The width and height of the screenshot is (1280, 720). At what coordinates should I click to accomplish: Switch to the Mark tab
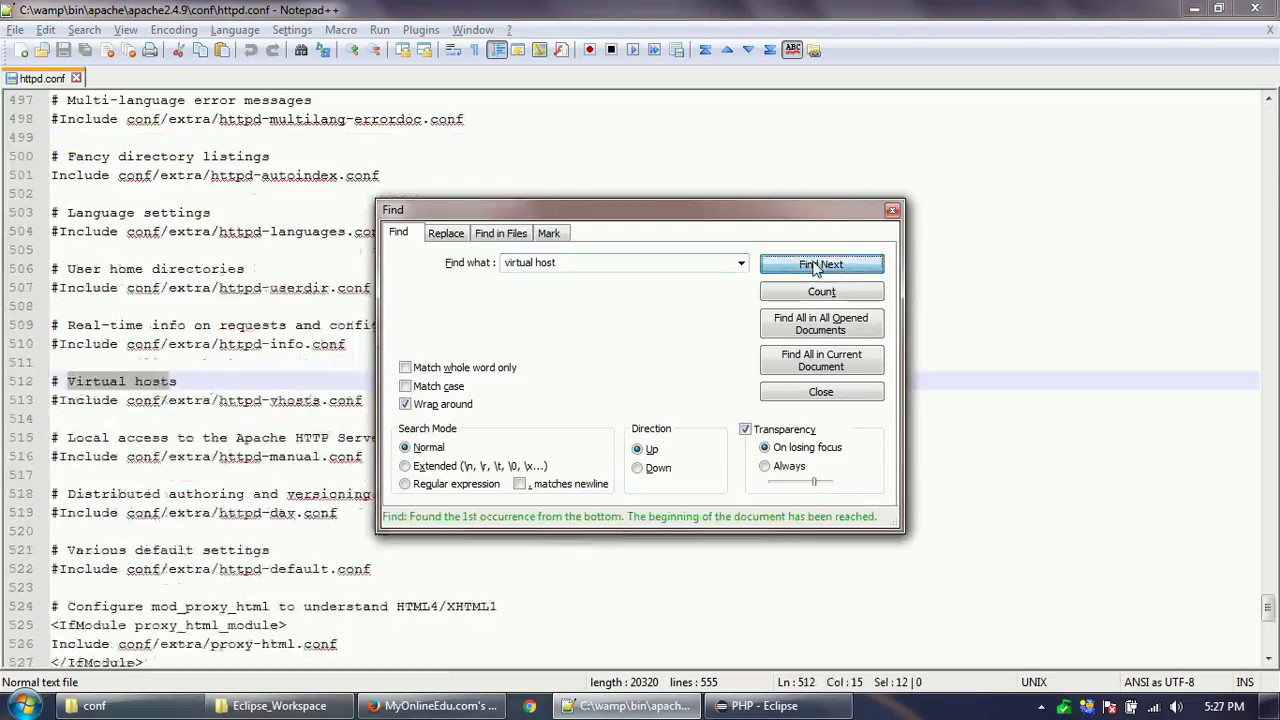pos(549,233)
